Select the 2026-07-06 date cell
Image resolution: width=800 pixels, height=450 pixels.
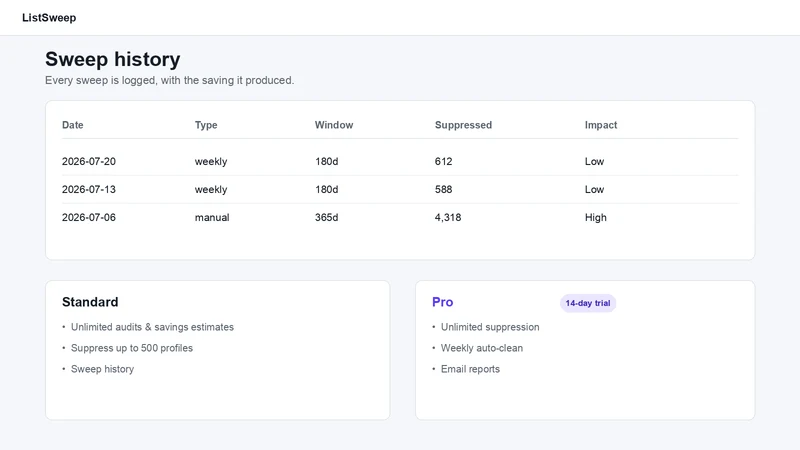pyautogui.click(x=89, y=217)
